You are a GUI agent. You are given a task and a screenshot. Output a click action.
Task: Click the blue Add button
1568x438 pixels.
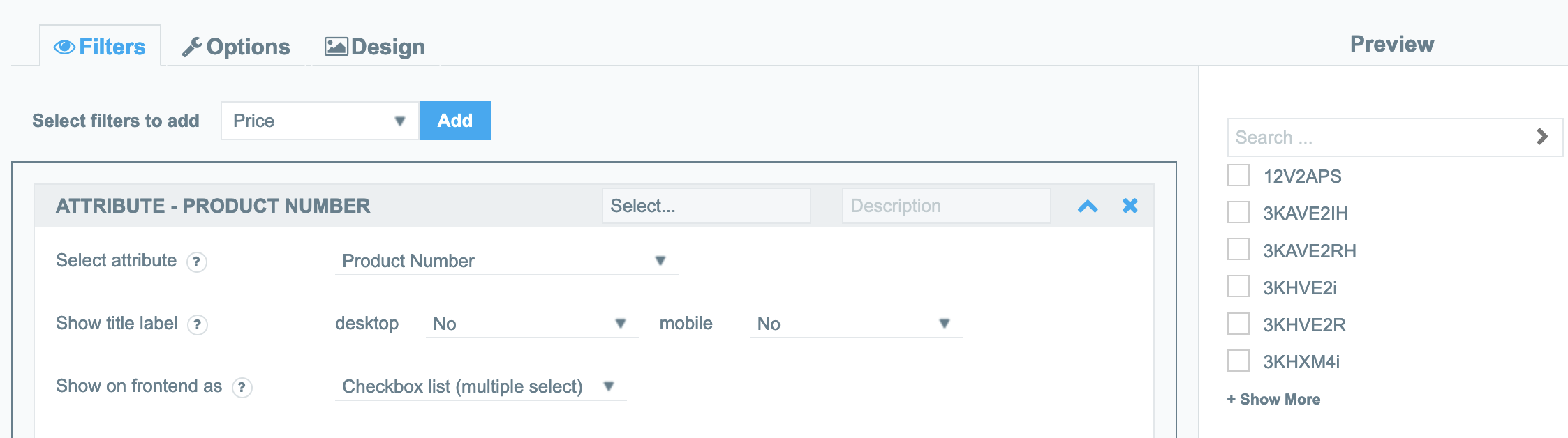(x=455, y=121)
